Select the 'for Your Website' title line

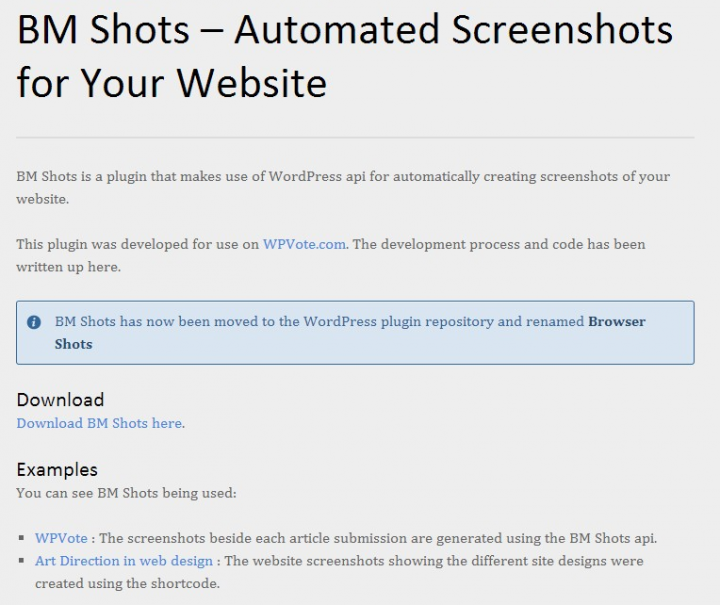pos(171,82)
